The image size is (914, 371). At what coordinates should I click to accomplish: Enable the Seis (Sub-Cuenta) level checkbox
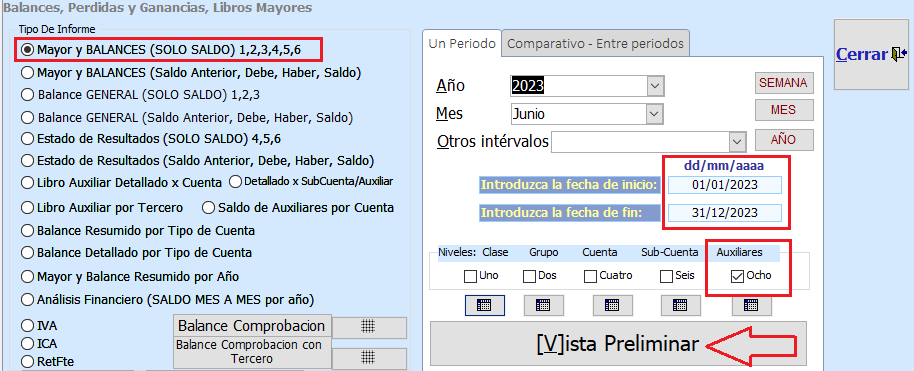pyautogui.click(x=666, y=276)
